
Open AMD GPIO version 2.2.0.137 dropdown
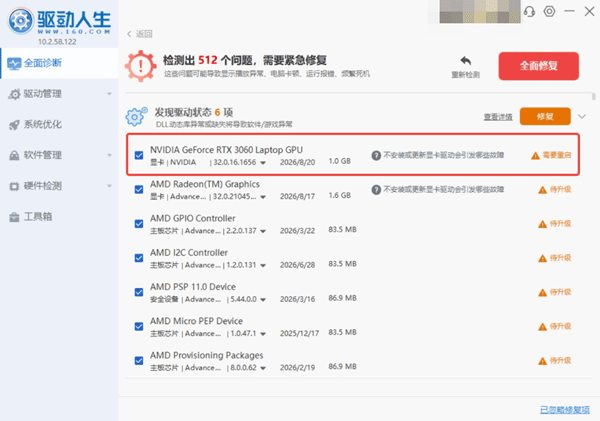click(263, 231)
